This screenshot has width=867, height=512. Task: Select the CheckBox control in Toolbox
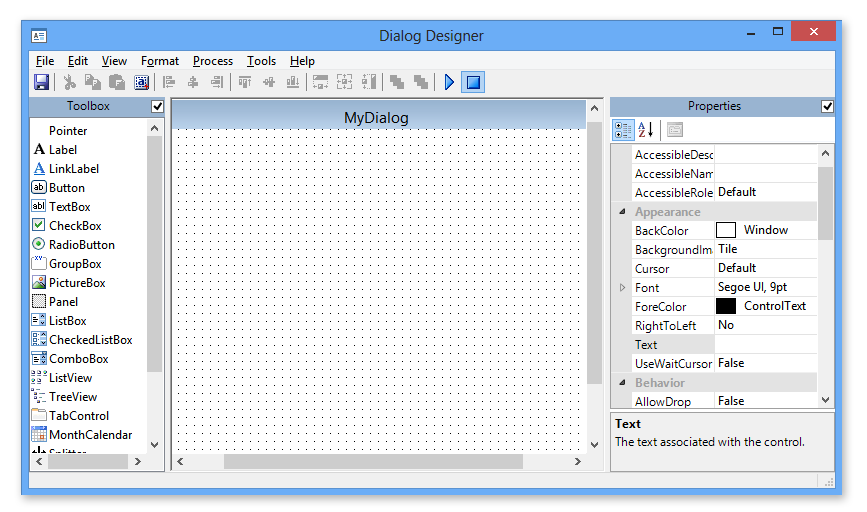click(x=75, y=226)
